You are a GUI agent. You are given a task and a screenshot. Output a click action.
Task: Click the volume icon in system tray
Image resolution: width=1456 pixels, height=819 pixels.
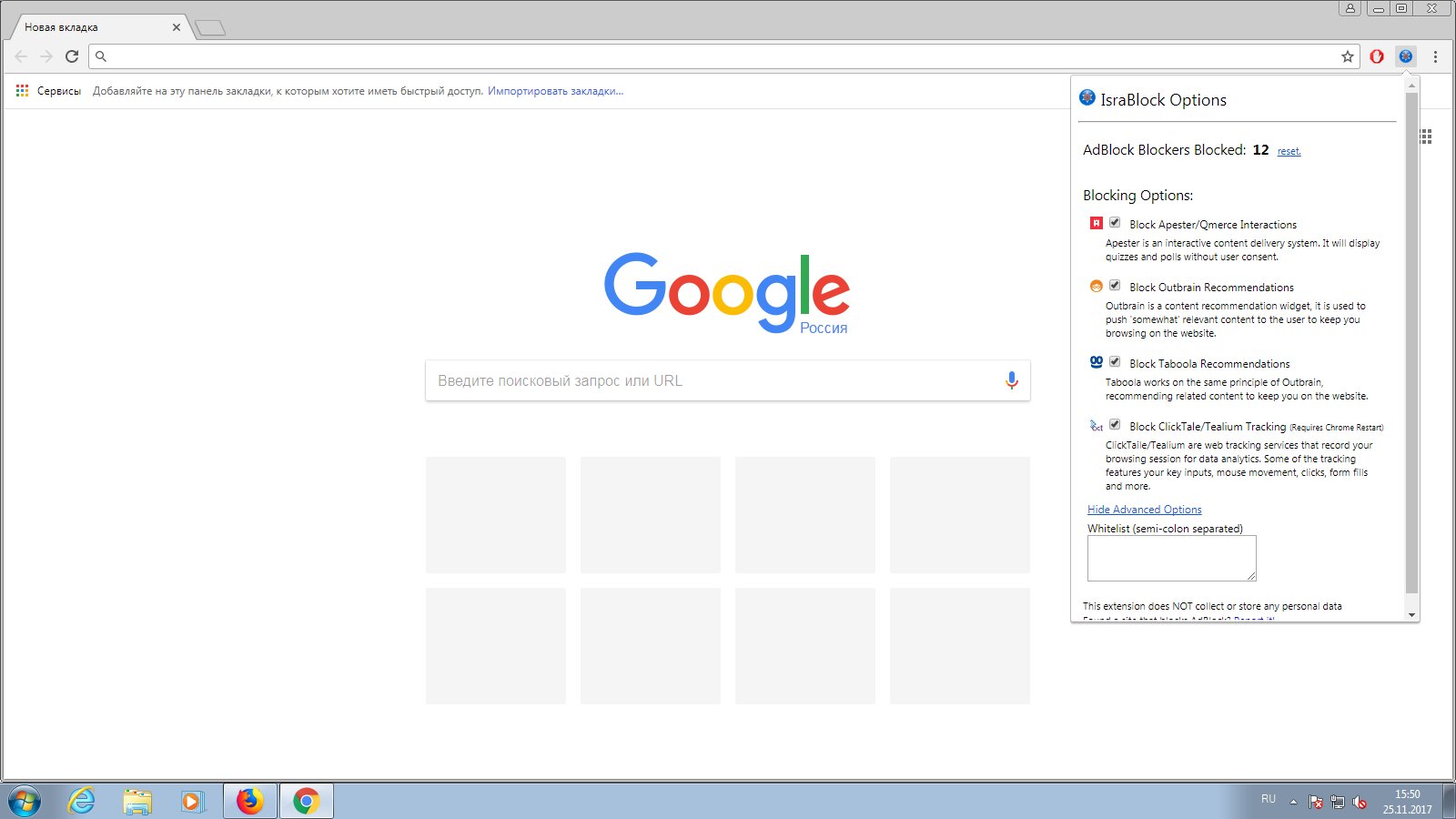point(1360,802)
